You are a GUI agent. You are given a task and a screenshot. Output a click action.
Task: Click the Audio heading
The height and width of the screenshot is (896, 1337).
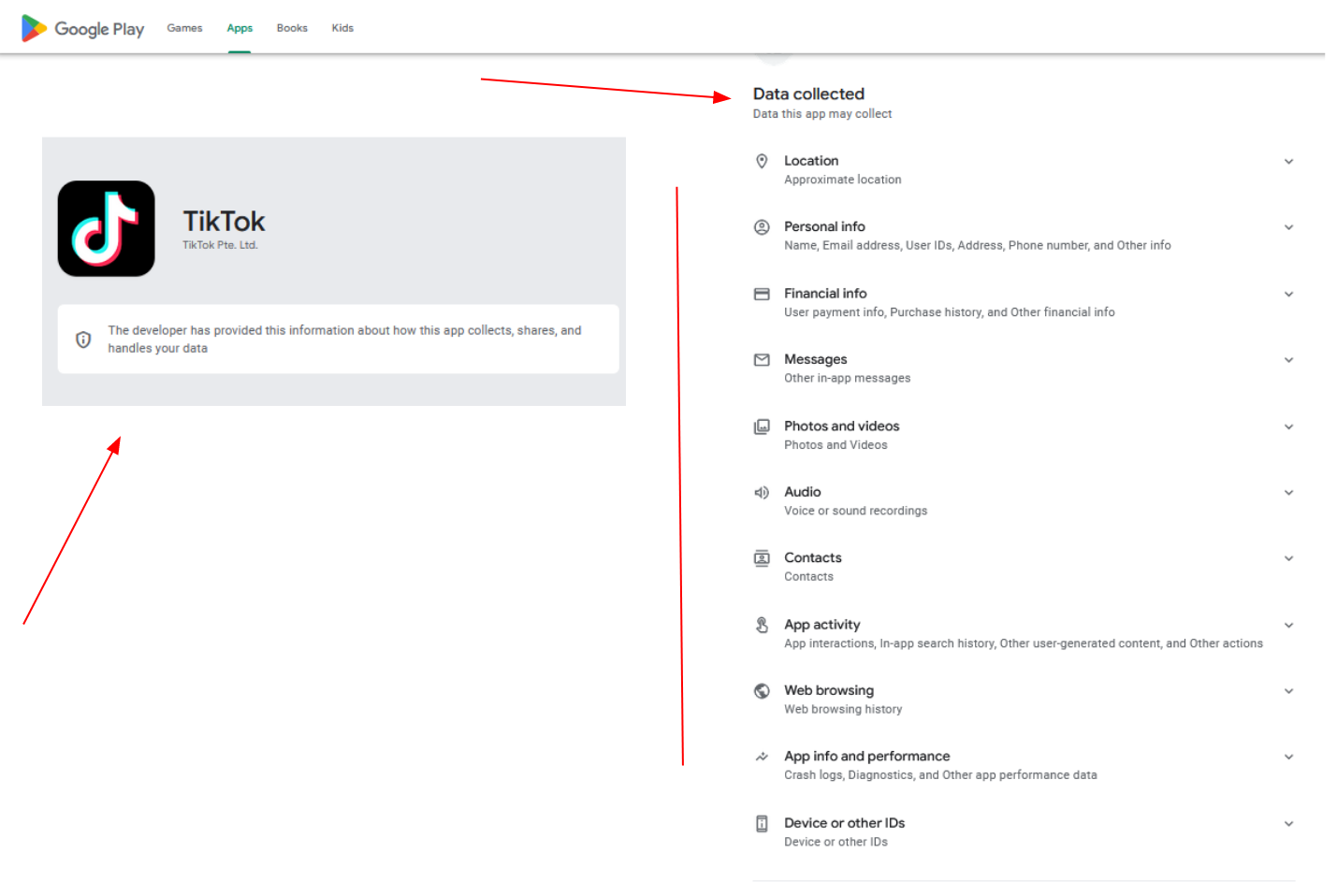point(802,491)
